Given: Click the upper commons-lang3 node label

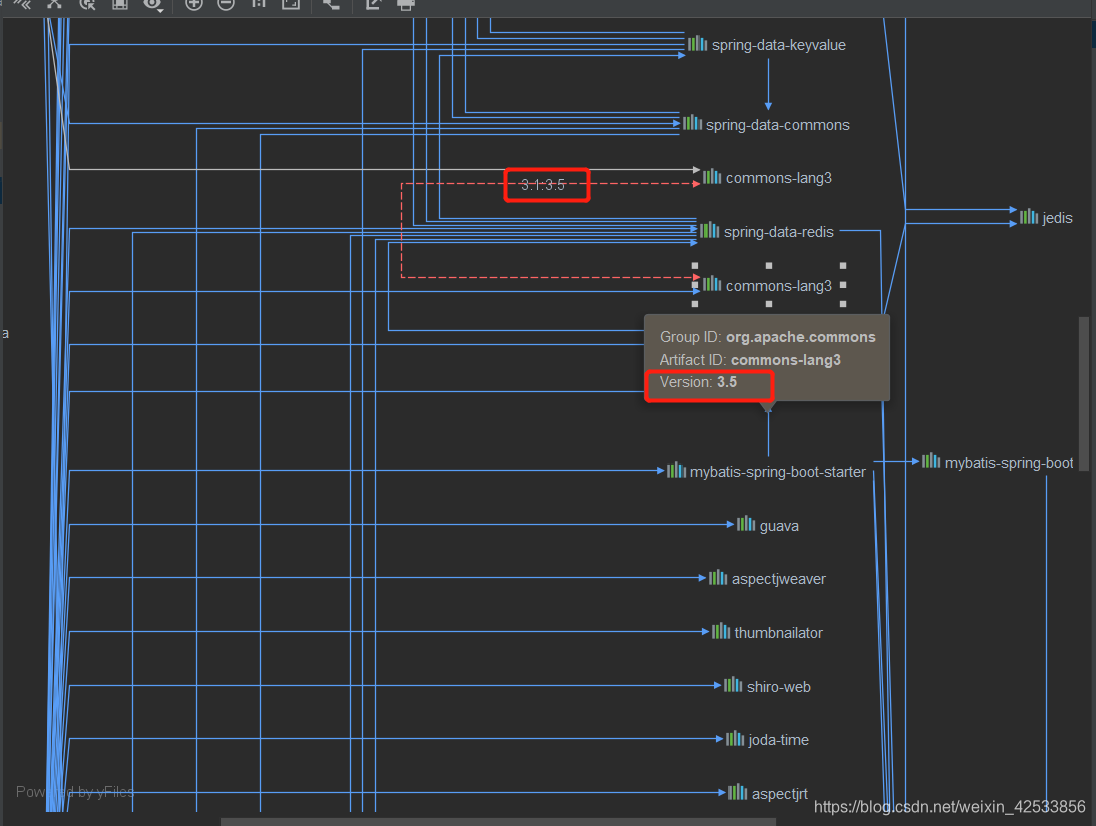Looking at the screenshot, I should [x=779, y=178].
